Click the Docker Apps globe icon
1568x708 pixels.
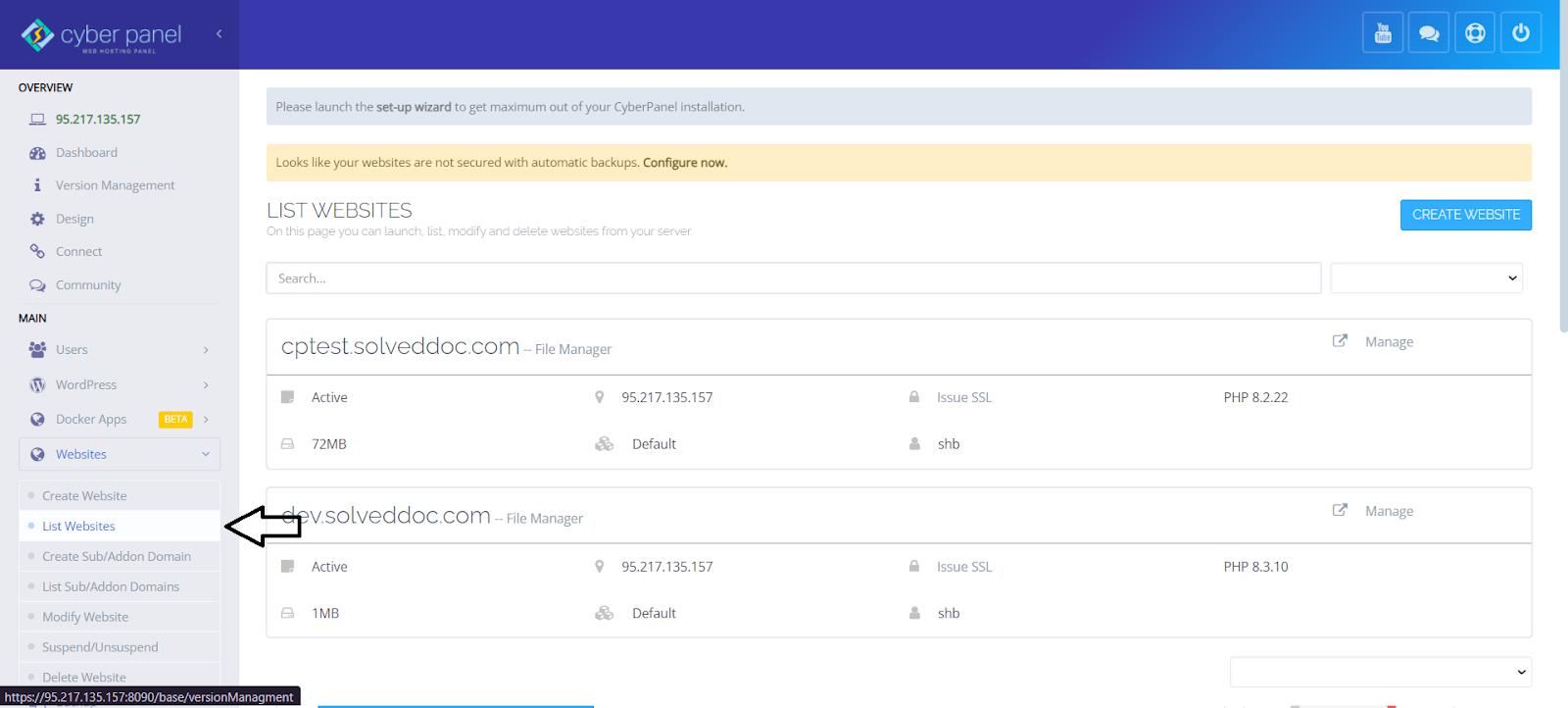[x=37, y=419]
